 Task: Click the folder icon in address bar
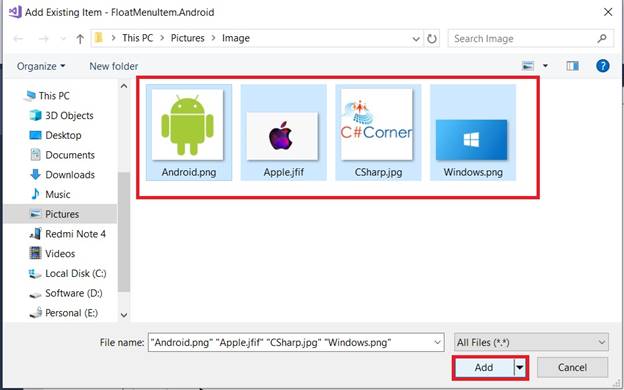tap(99, 38)
